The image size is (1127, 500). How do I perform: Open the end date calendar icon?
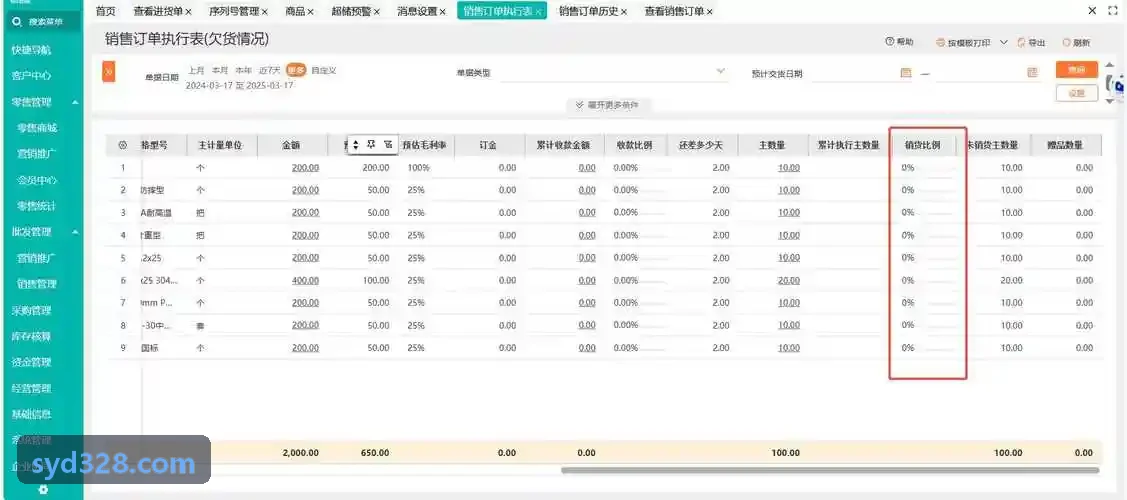(x=1033, y=73)
